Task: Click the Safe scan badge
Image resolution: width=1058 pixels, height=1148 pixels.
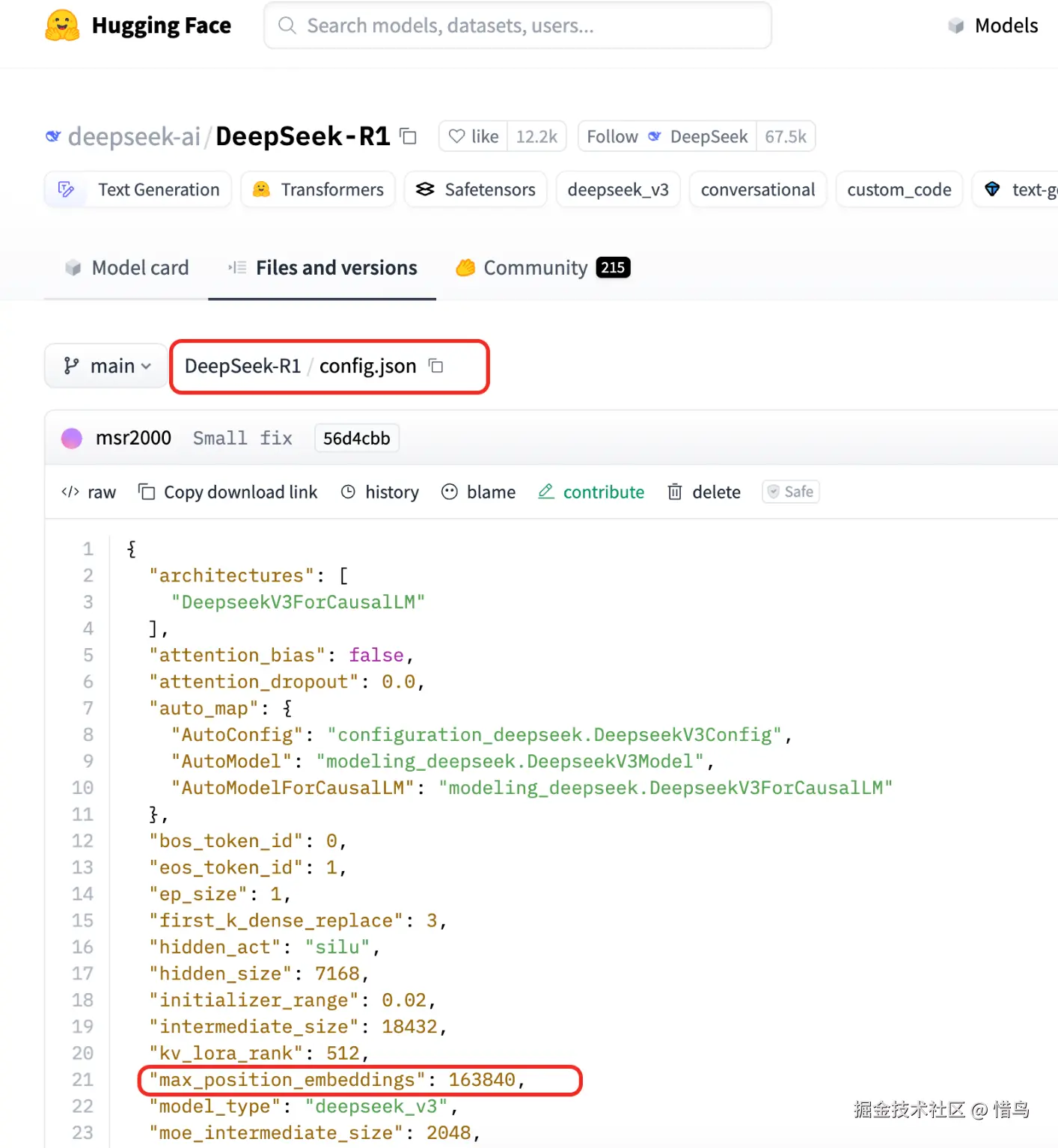Action: 791,492
